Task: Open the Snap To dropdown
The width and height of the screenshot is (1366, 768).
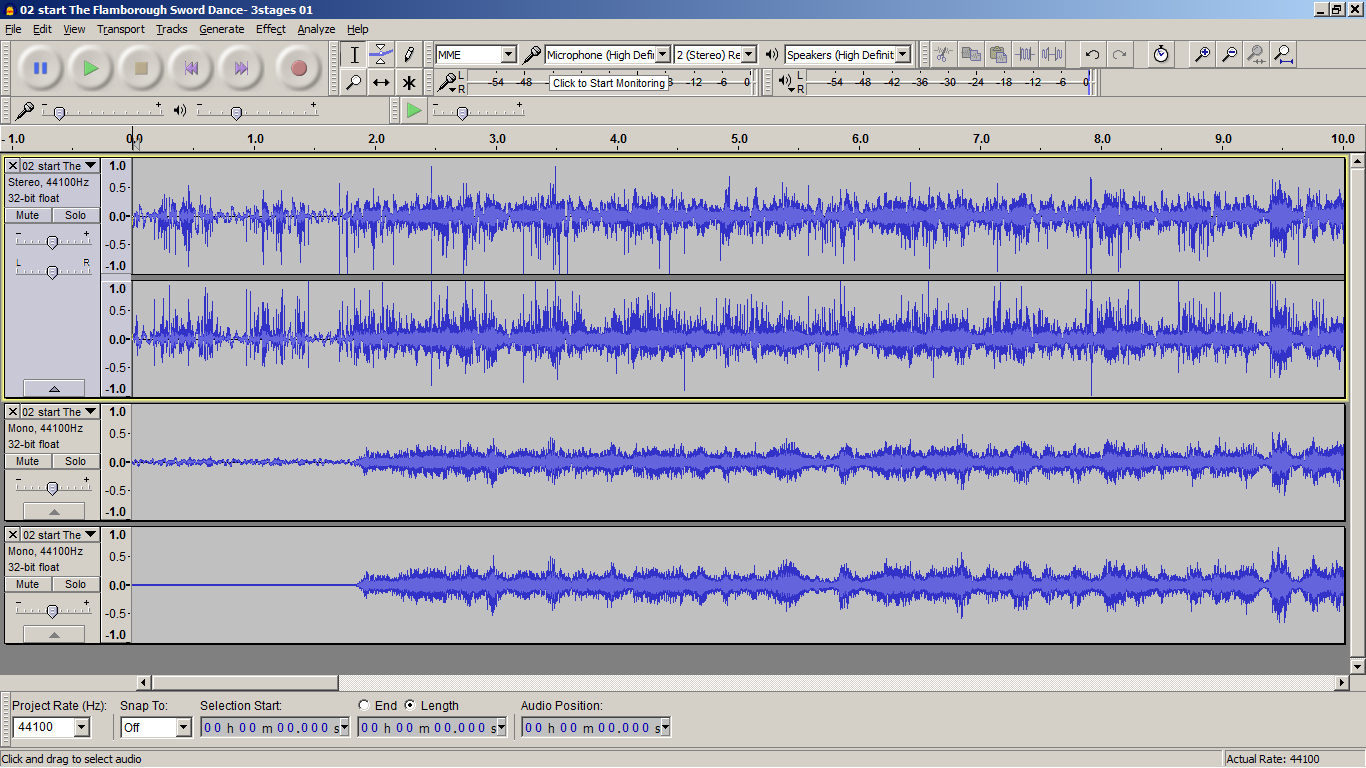Action: click(x=183, y=728)
